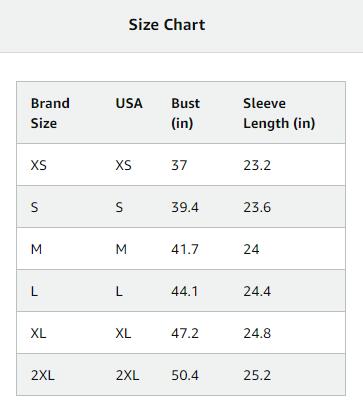363x416 pixels.
Task: Select the L USA size cell
Action: (x=119, y=291)
